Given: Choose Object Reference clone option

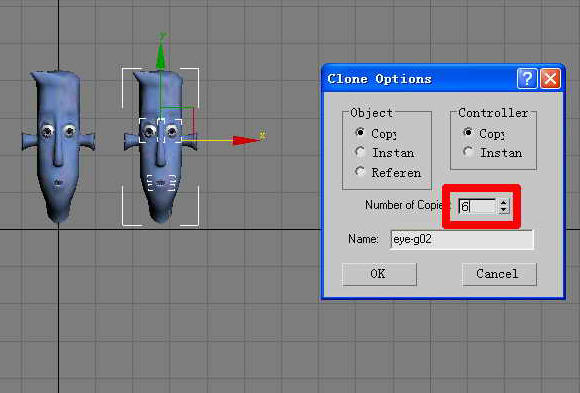Looking at the screenshot, I should 360,172.
